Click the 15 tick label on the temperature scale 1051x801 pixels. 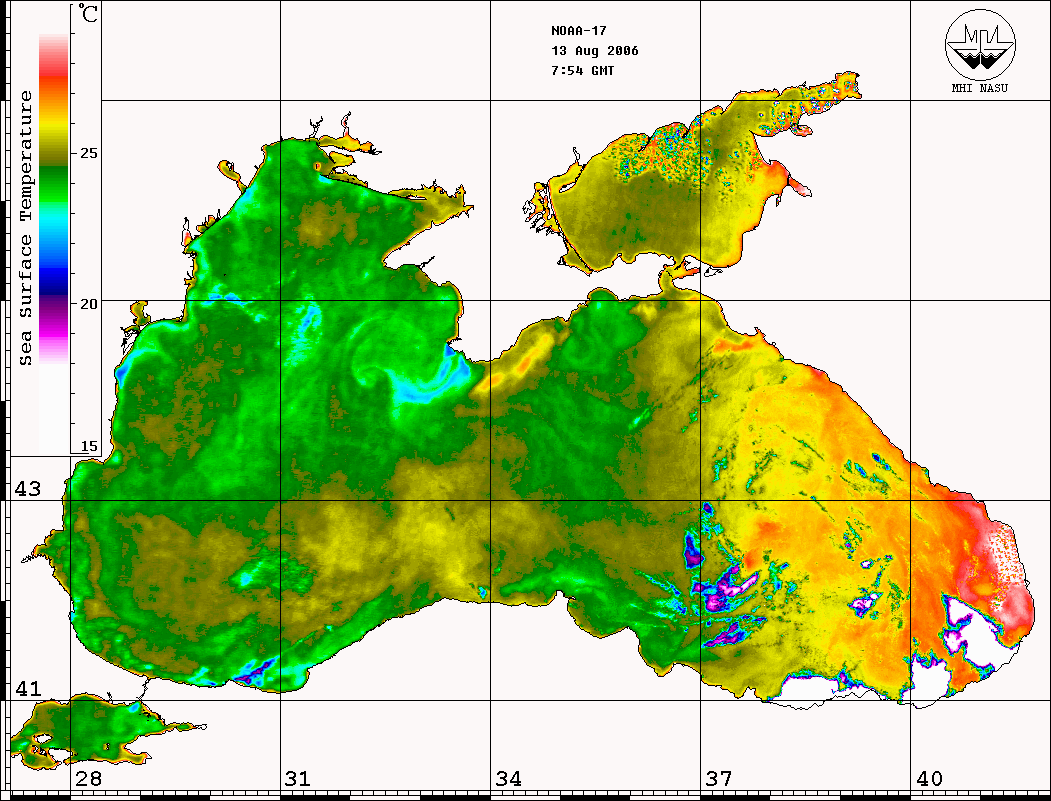coord(89,446)
